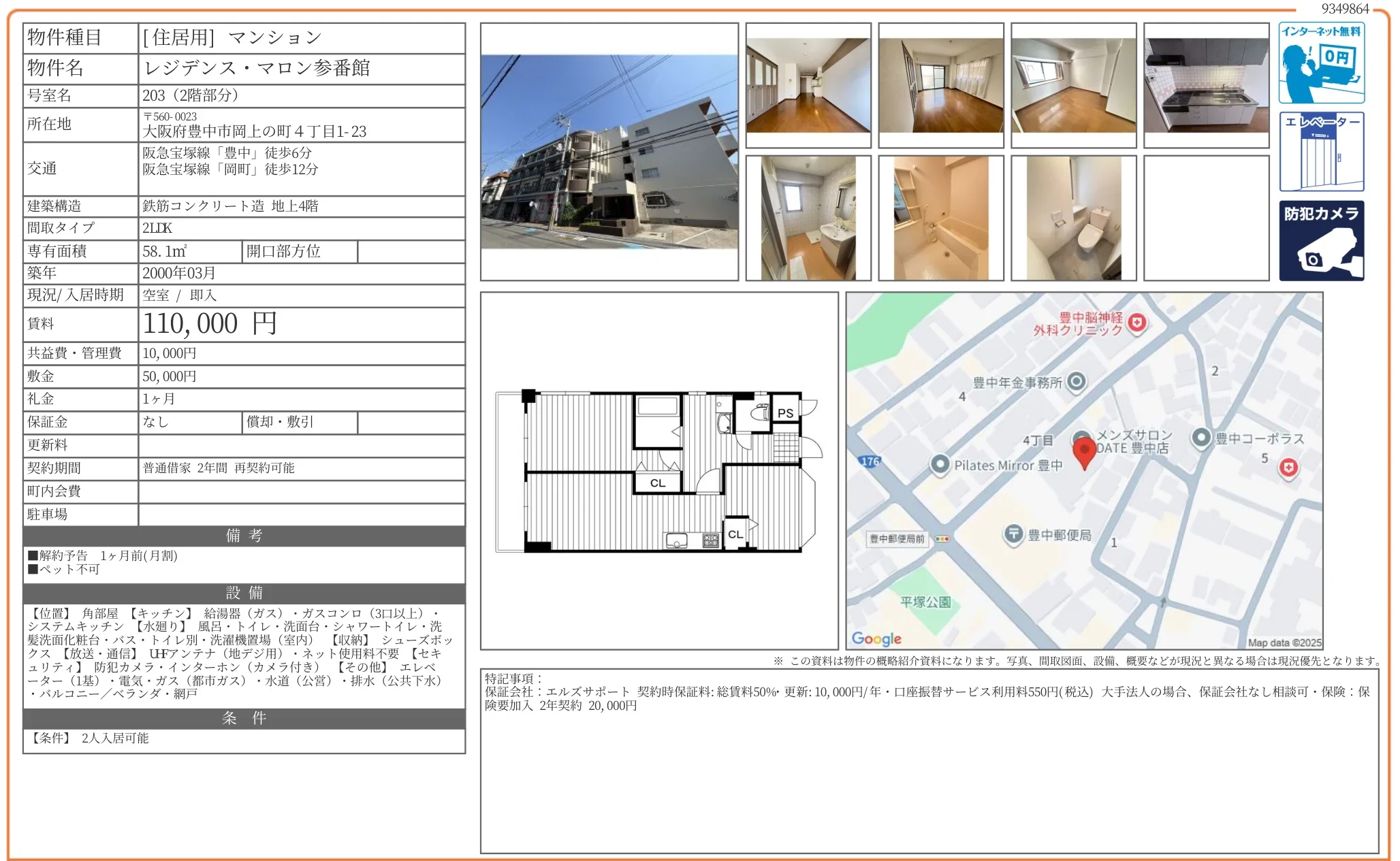Viewport: 1400px width, 861px height.
Task: Open the kitchen sink photo thumbnail
Action: 1206,85
